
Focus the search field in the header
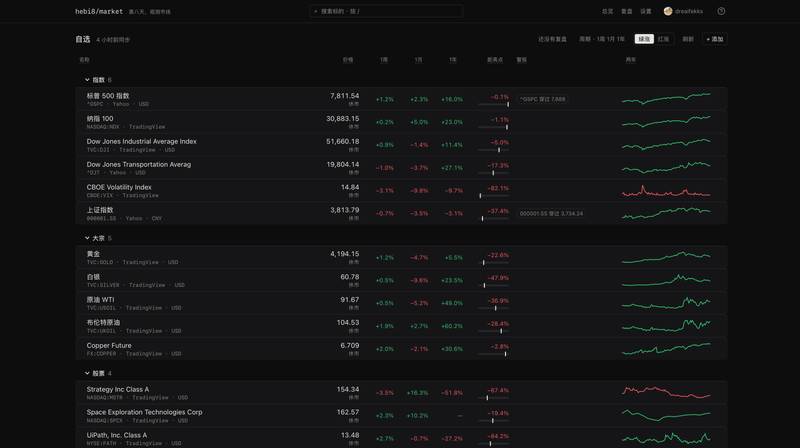pos(386,11)
